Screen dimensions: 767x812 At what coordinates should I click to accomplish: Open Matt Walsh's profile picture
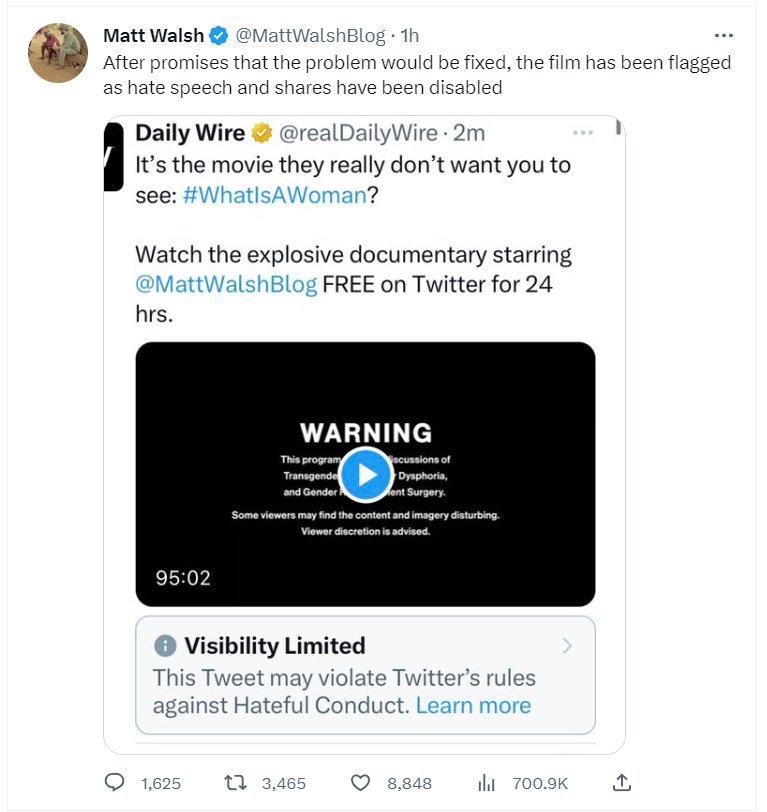coord(58,53)
